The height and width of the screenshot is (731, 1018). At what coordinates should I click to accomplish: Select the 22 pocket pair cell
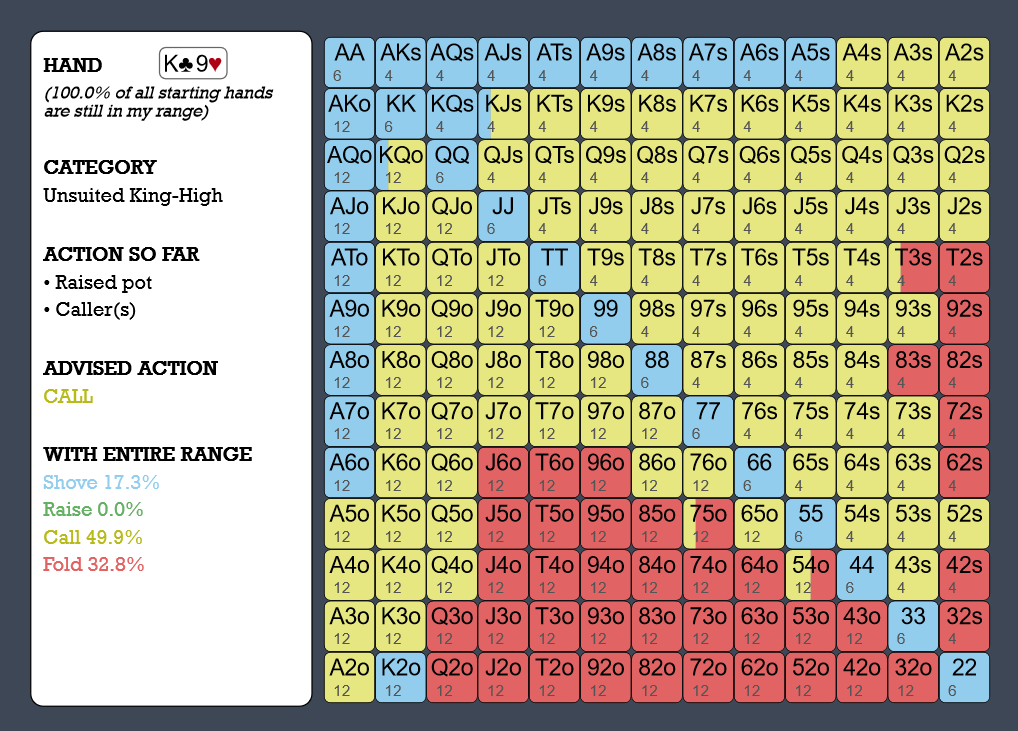[x=965, y=678]
